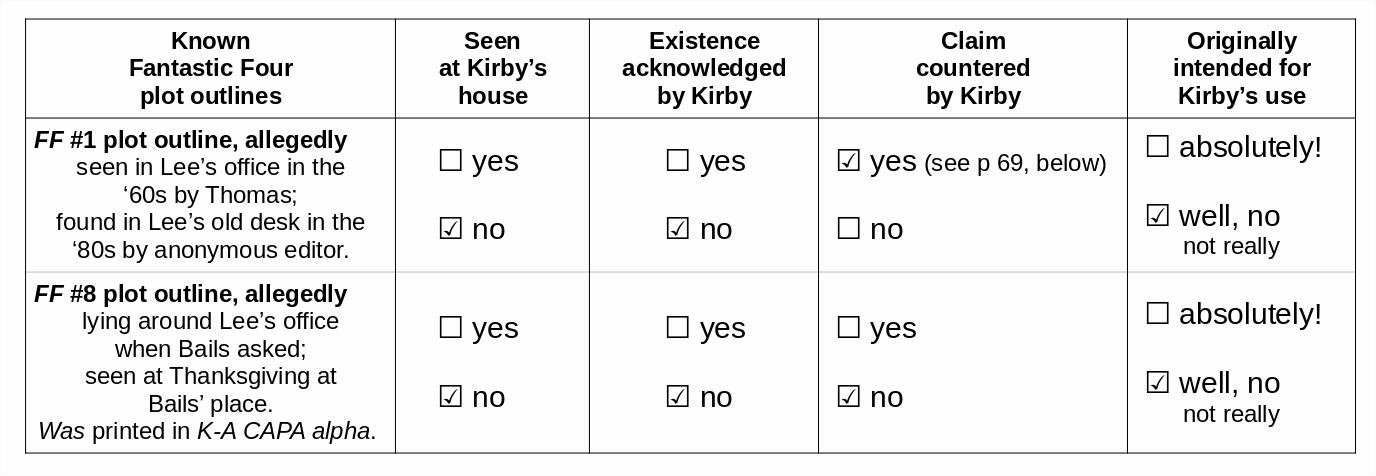Untick 'well, no' checkbox in the FF #8 row
The width and height of the screenshot is (1376, 476).
point(1157,382)
